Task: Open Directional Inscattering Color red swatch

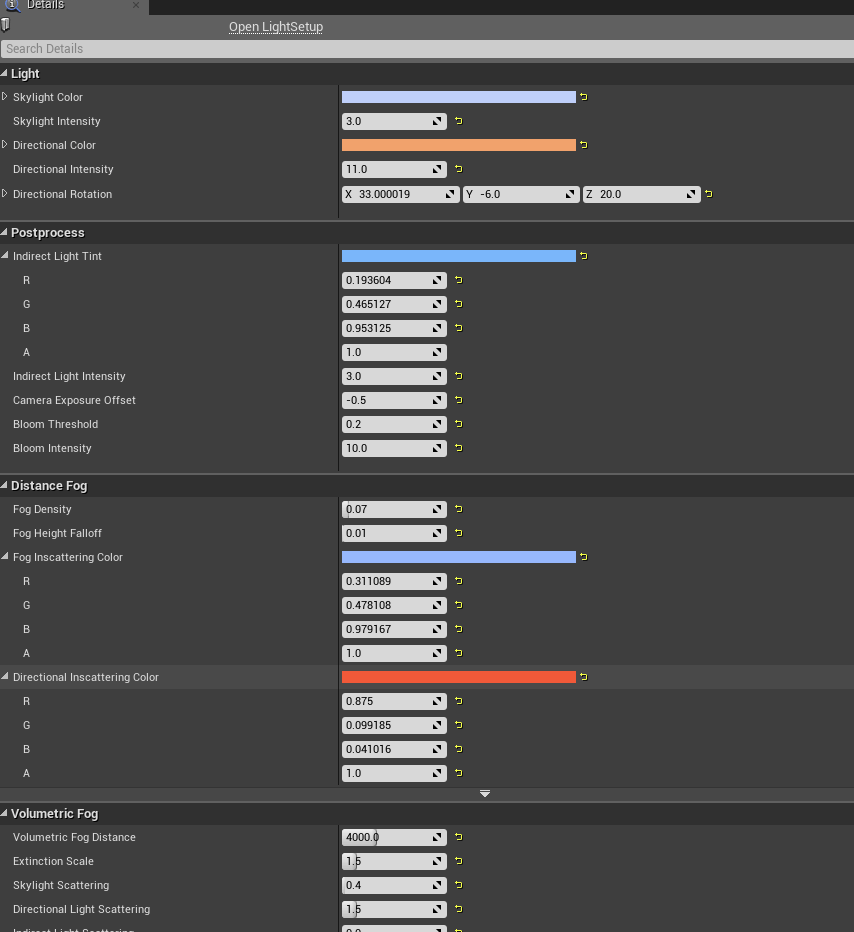Action: point(459,677)
